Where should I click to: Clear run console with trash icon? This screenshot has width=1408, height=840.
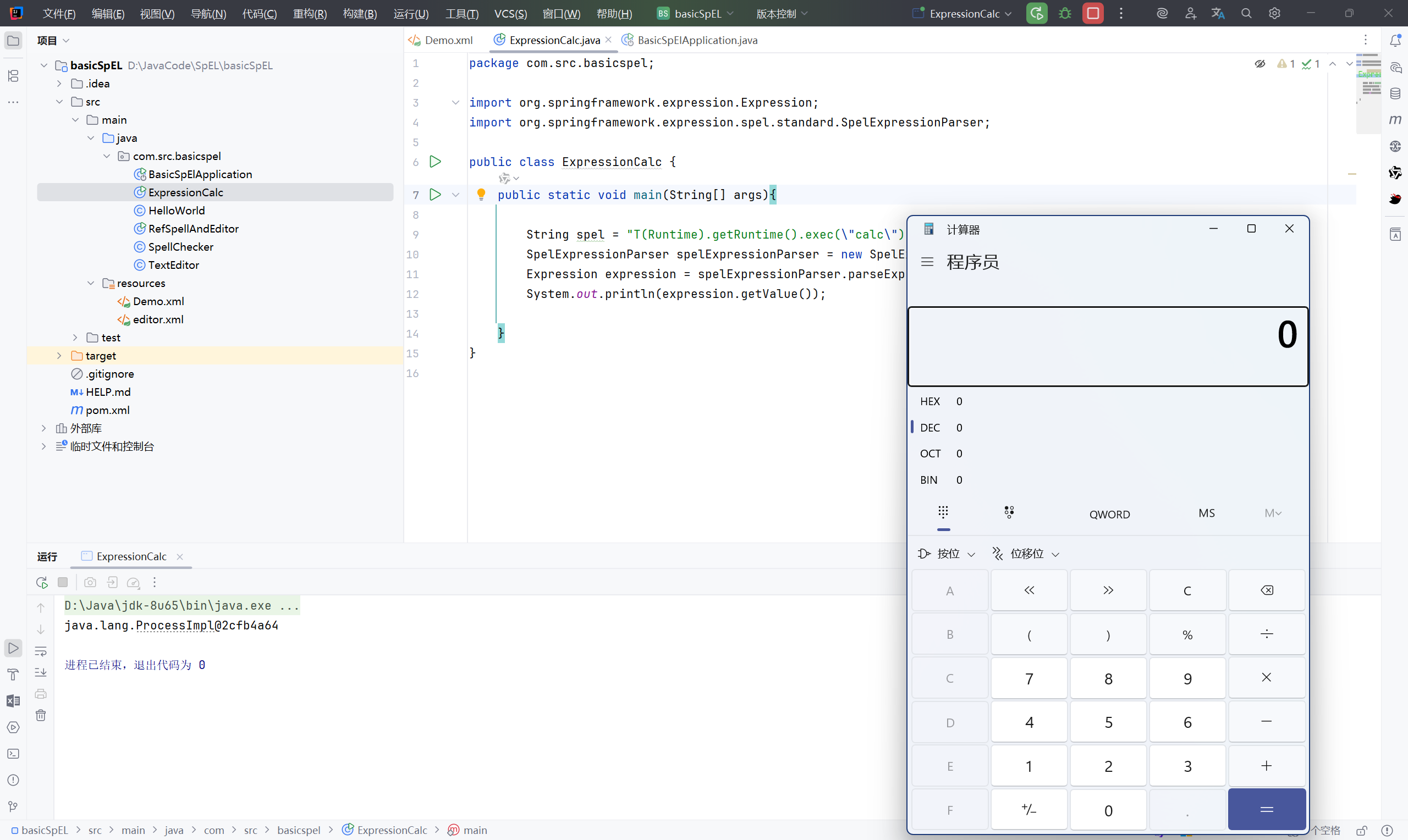pos(41,715)
